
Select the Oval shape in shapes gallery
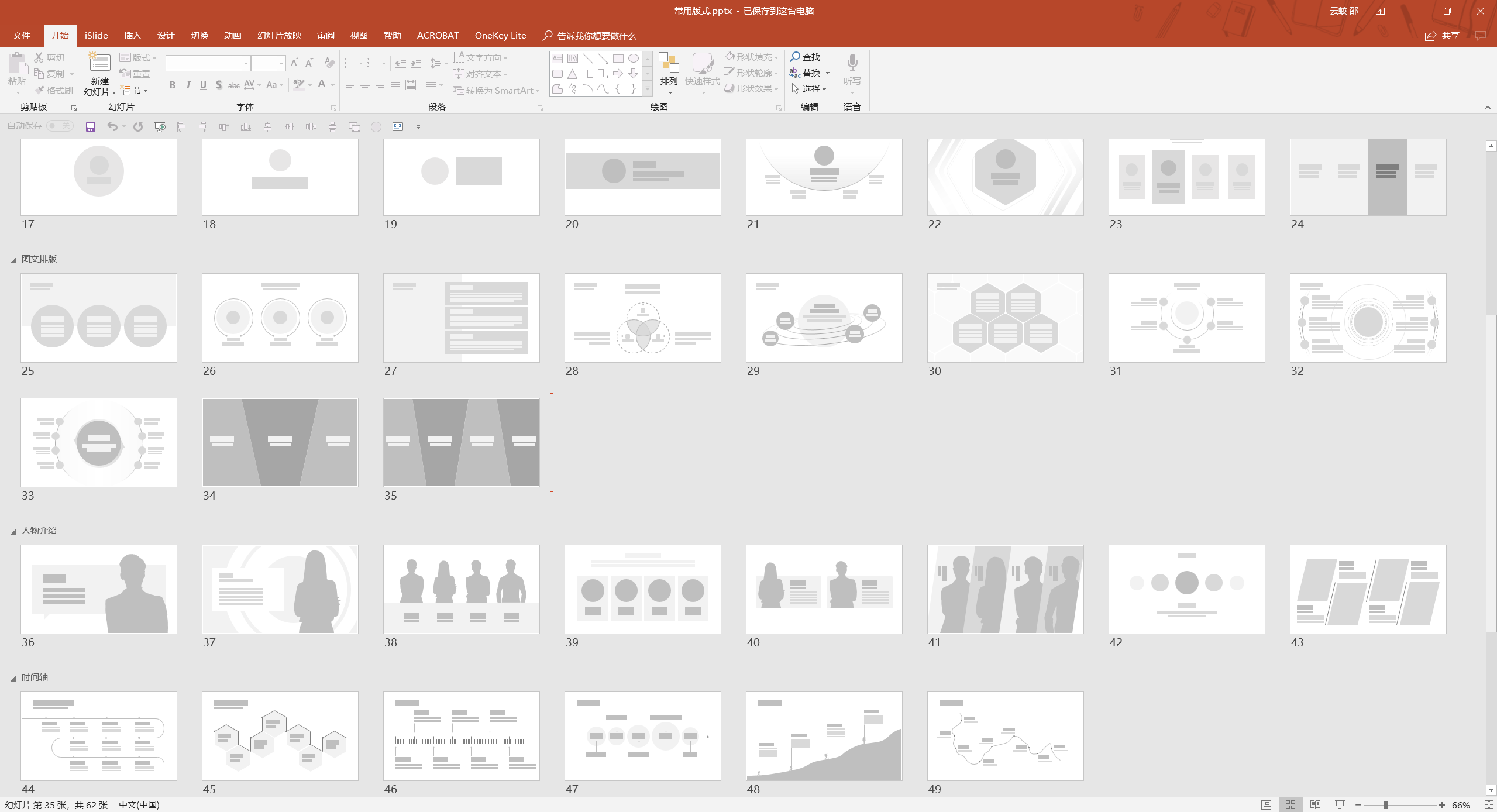pos(634,58)
